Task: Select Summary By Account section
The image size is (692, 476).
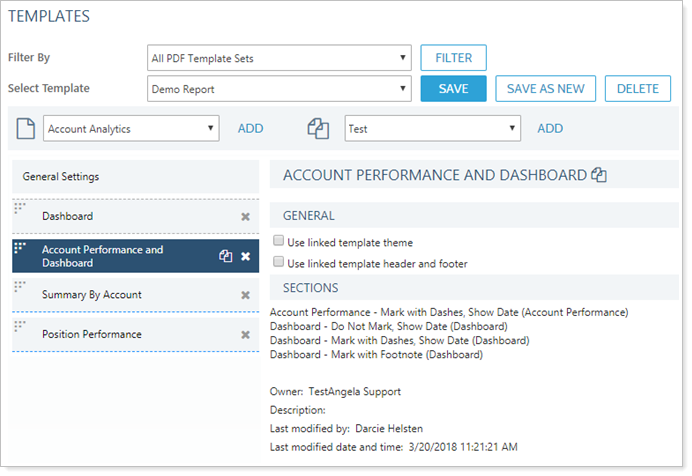Action: tap(92, 295)
